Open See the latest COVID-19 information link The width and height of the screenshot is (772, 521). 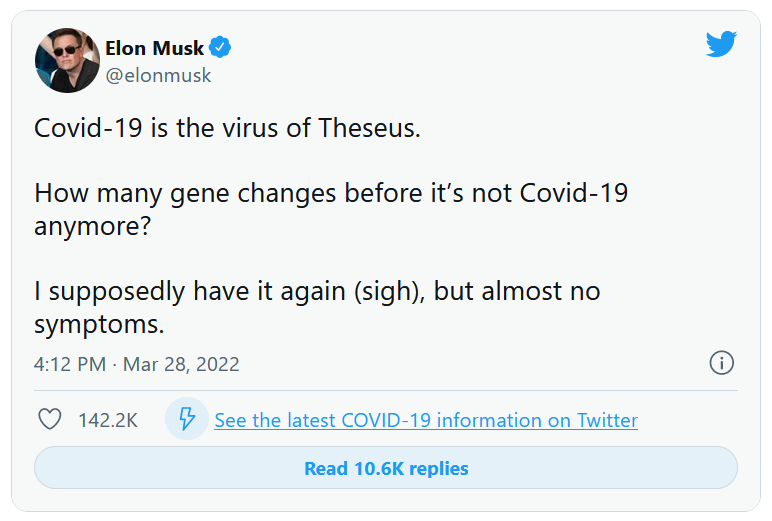(x=426, y=420)
